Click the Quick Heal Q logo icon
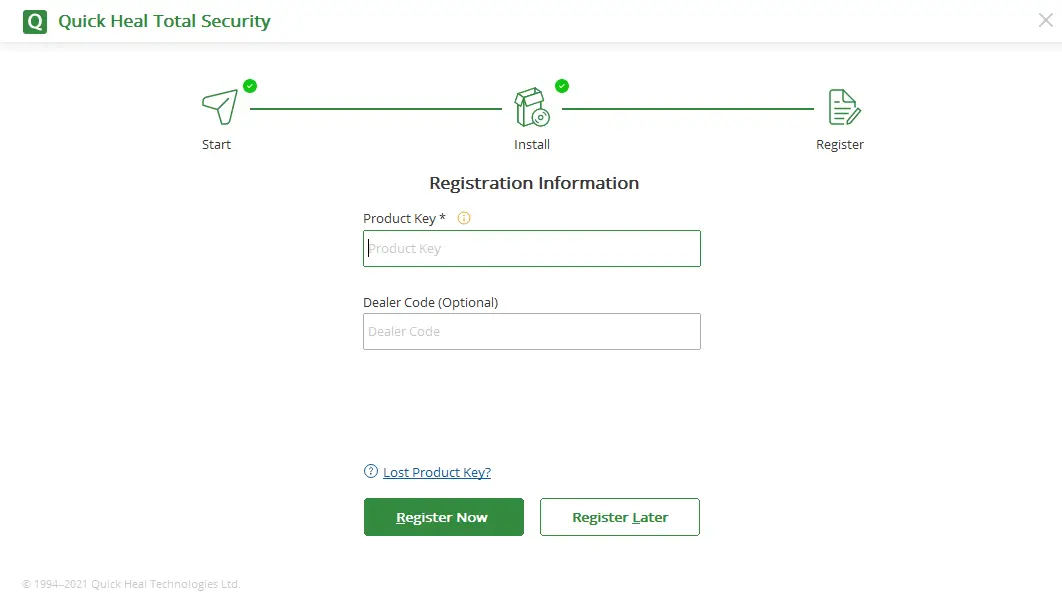1062x594 pixels. tap(35, 21)
